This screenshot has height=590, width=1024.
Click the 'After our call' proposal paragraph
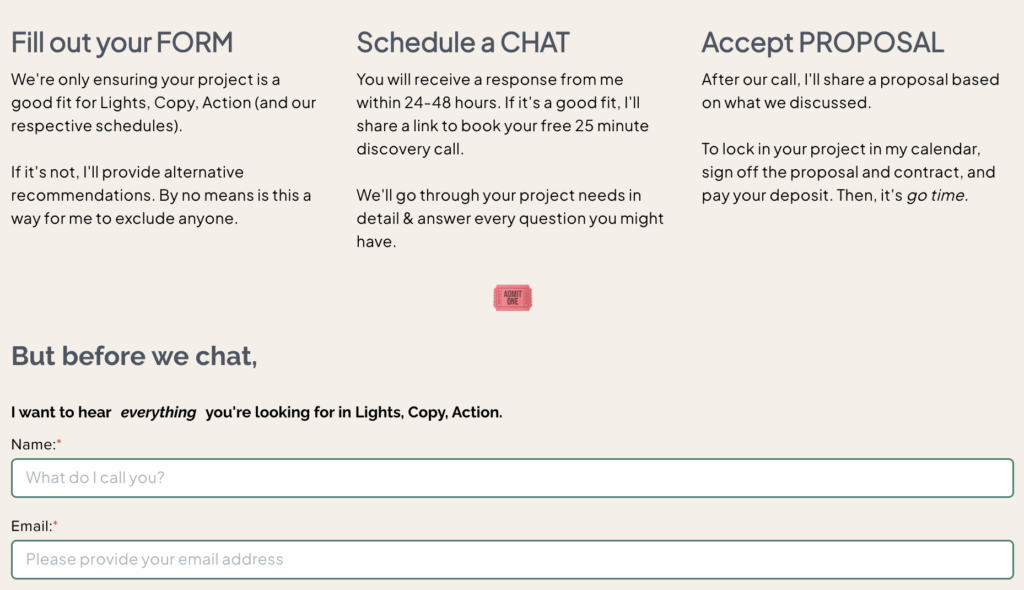pos(850,91)
